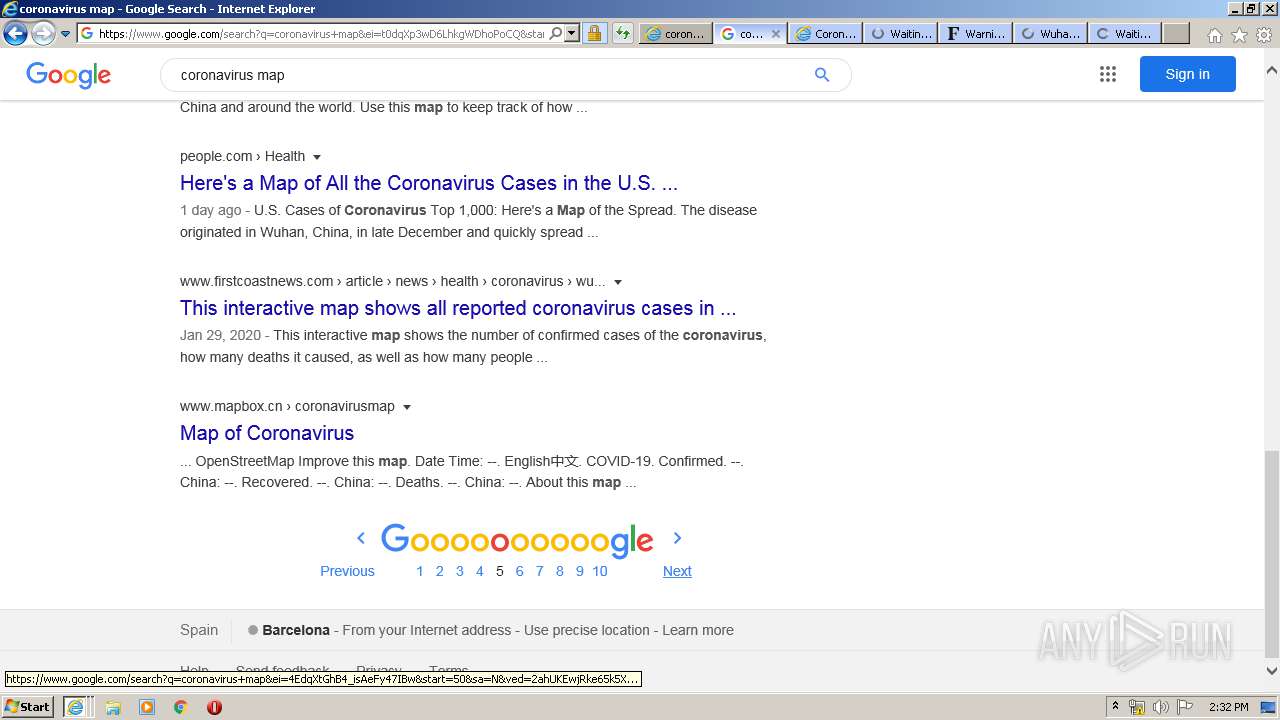The width and height of the screenshot is (1280, 720).
Task: Click the Google logo
Action: [68, 75]
